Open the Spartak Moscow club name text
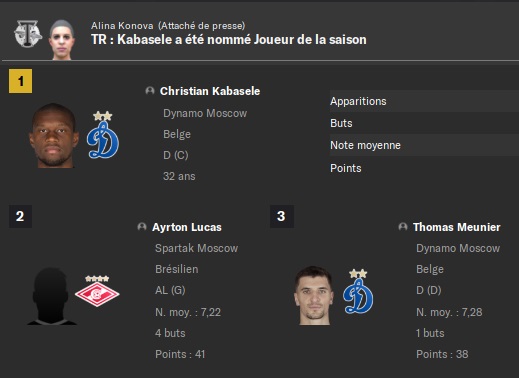 point(196,248)
